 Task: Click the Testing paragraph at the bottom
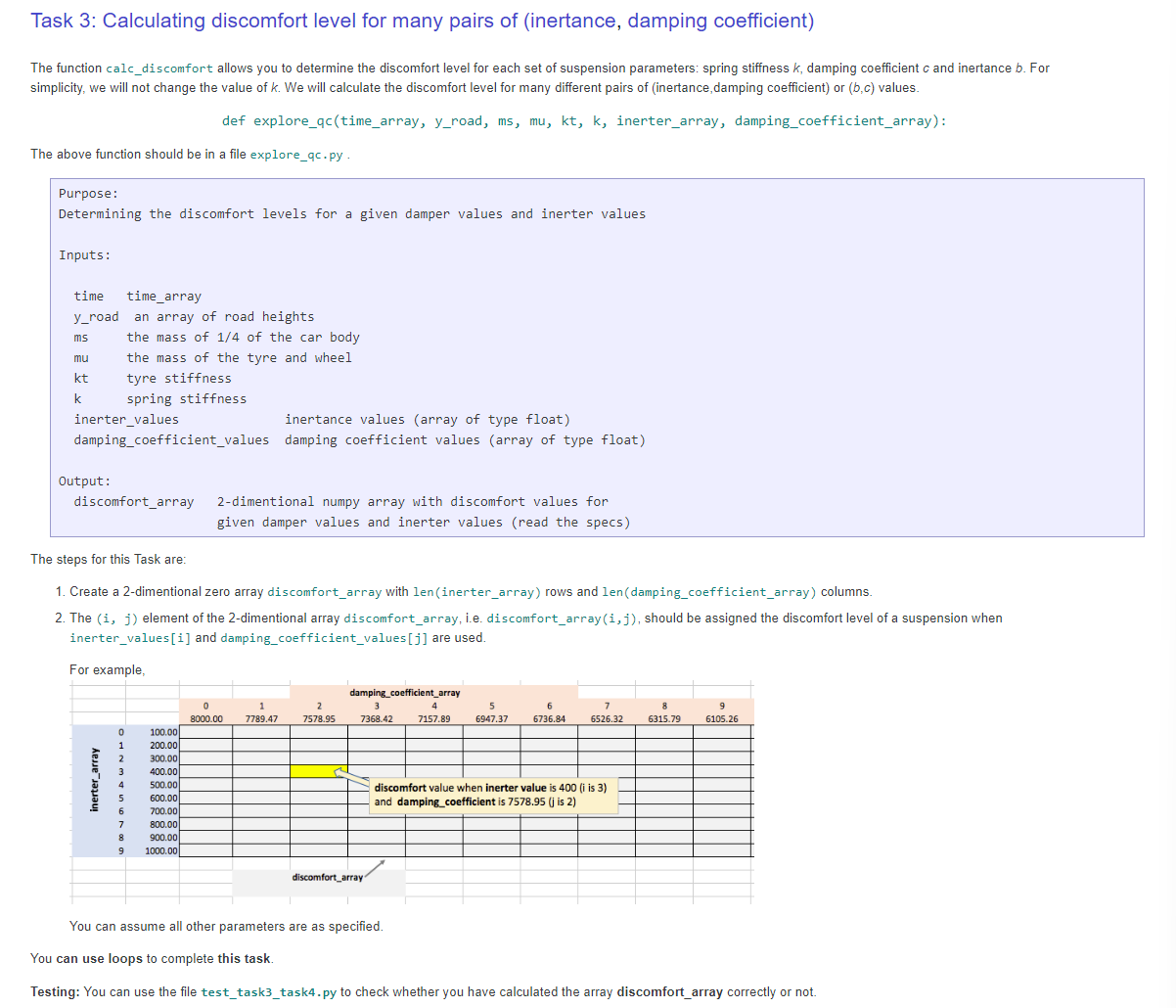click(421, 992)
